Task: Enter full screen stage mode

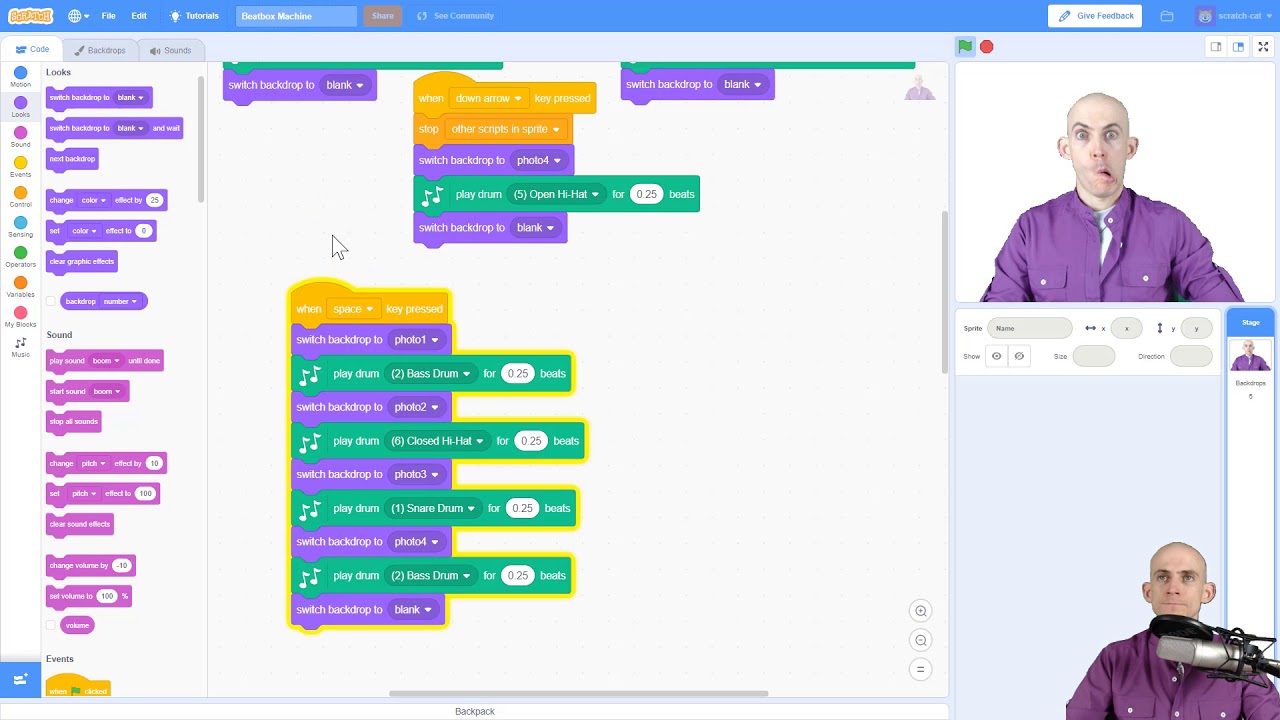Action: 1263,46
